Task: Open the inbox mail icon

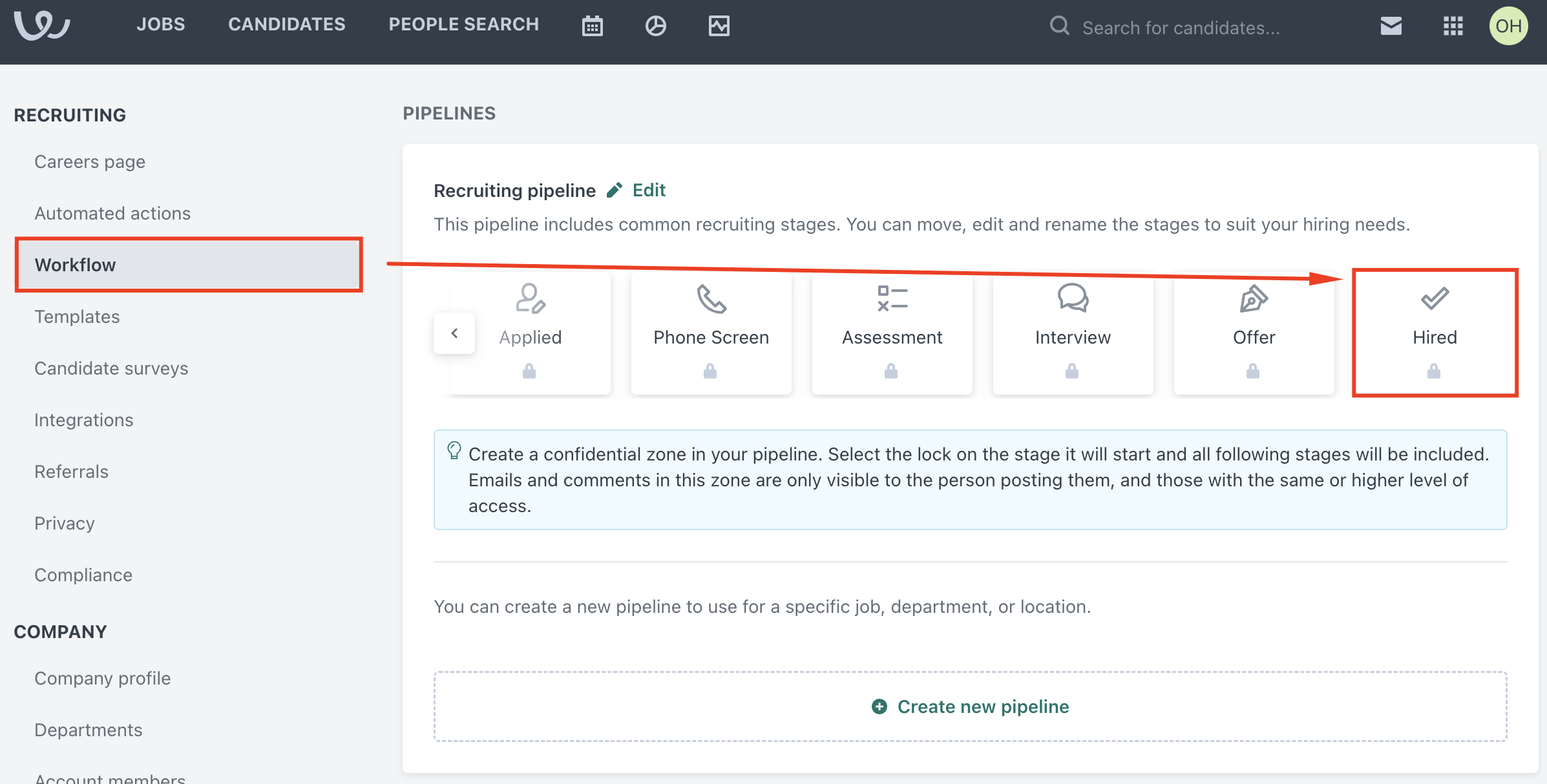Action: coord(1391,26)
